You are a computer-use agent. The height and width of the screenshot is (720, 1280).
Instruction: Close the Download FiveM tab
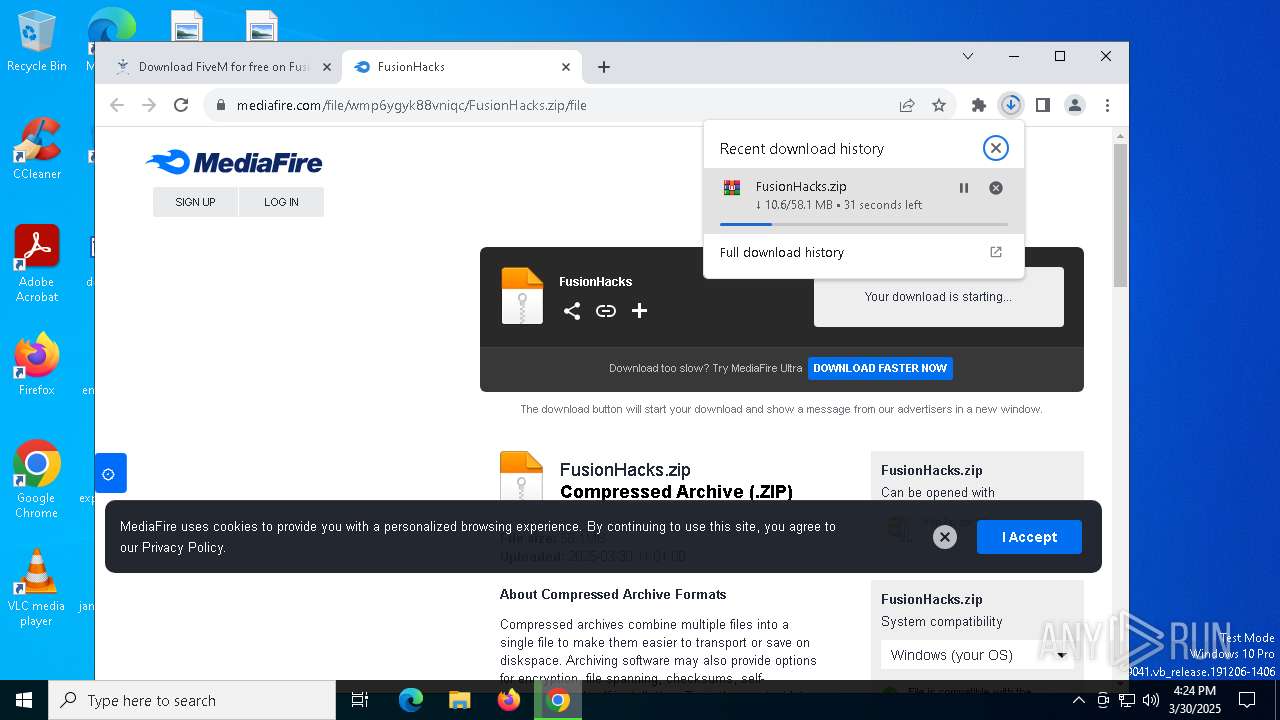[x=326, y=67]
